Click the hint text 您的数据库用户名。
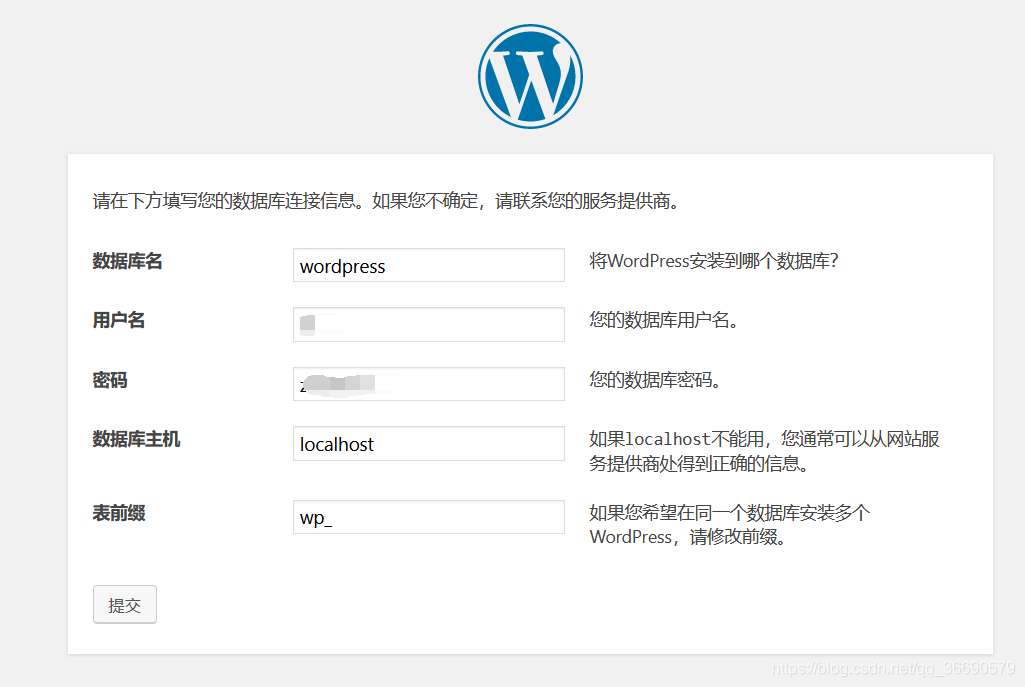 664,320
